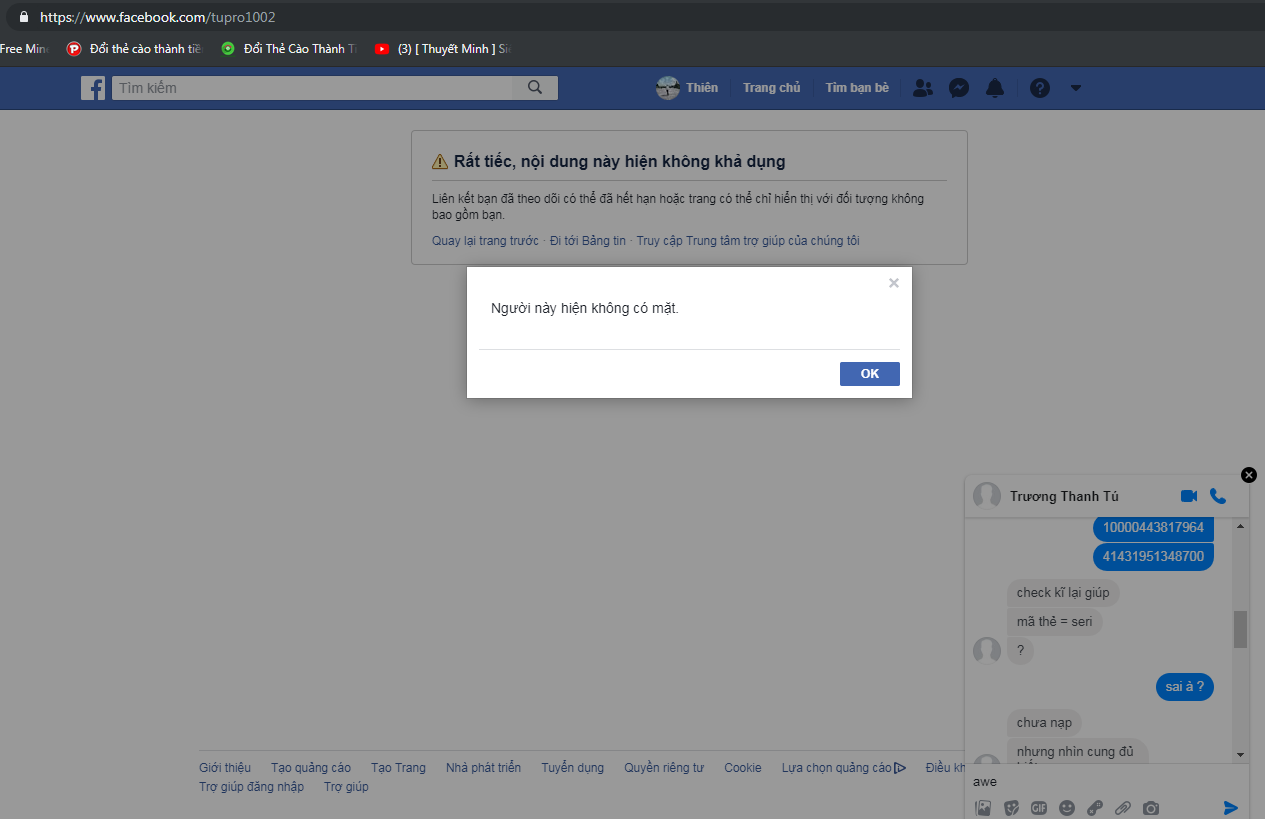Open Nhà phát triển footer link
The width and height of the screenshot is (1265, 819).
(x=483, y=768)
